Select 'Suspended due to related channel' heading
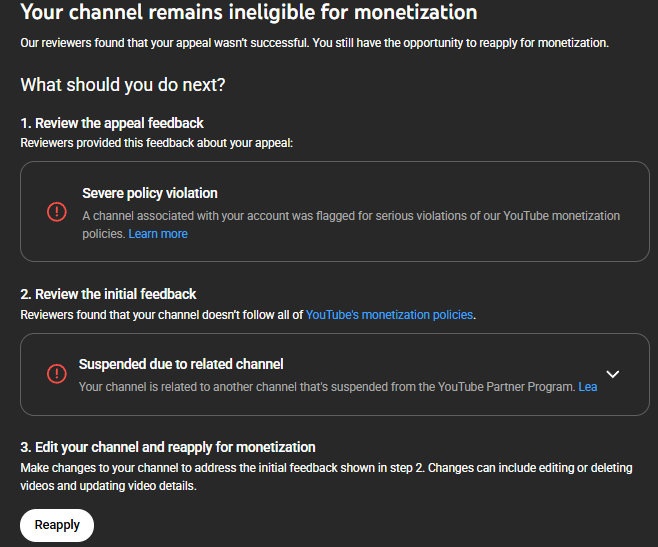The height and width of the screenshot is (547, 658). pyautogui.click(x=181, y=364)
